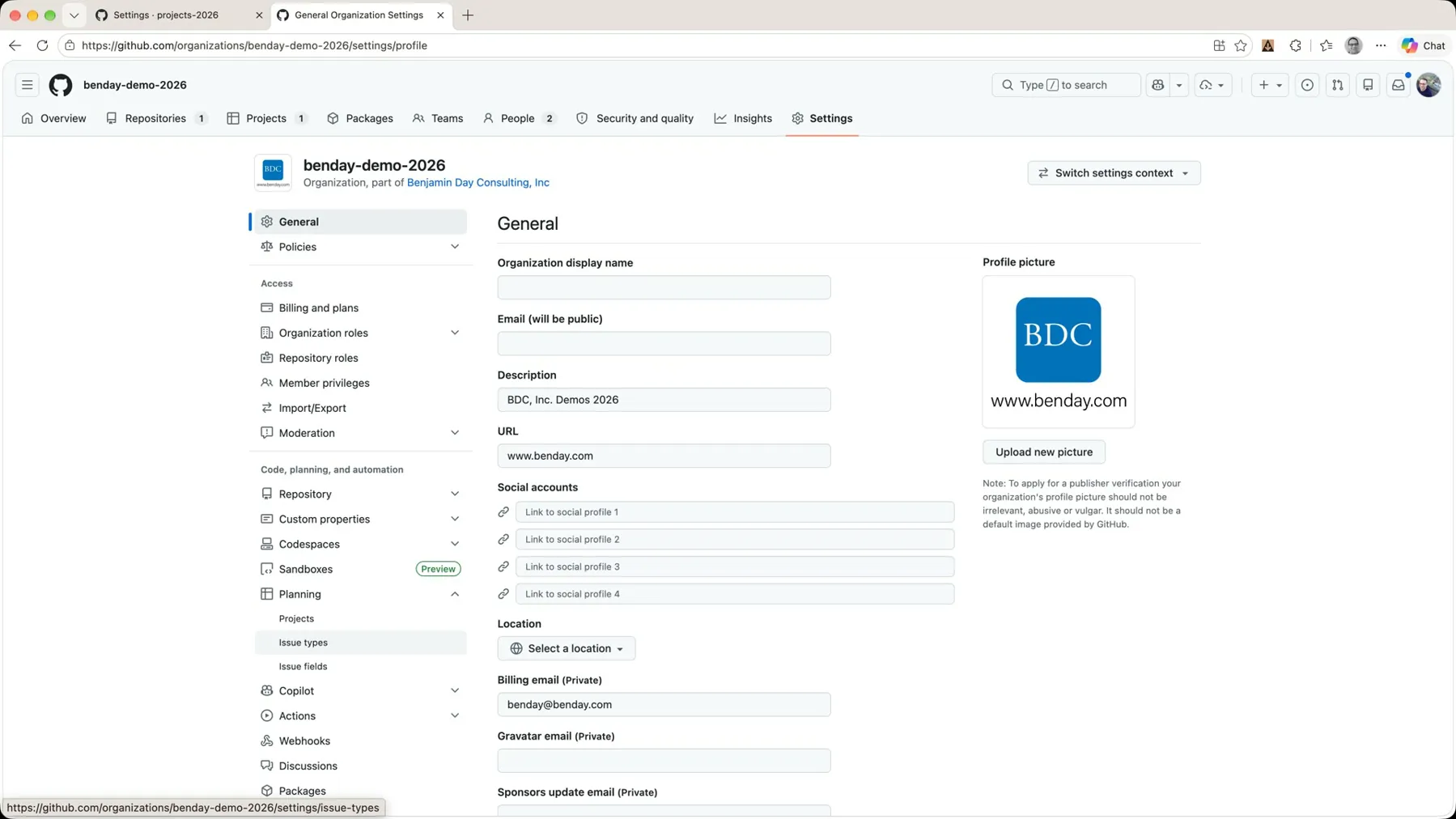Open the pull requests icon in header

click(1338, 85)
